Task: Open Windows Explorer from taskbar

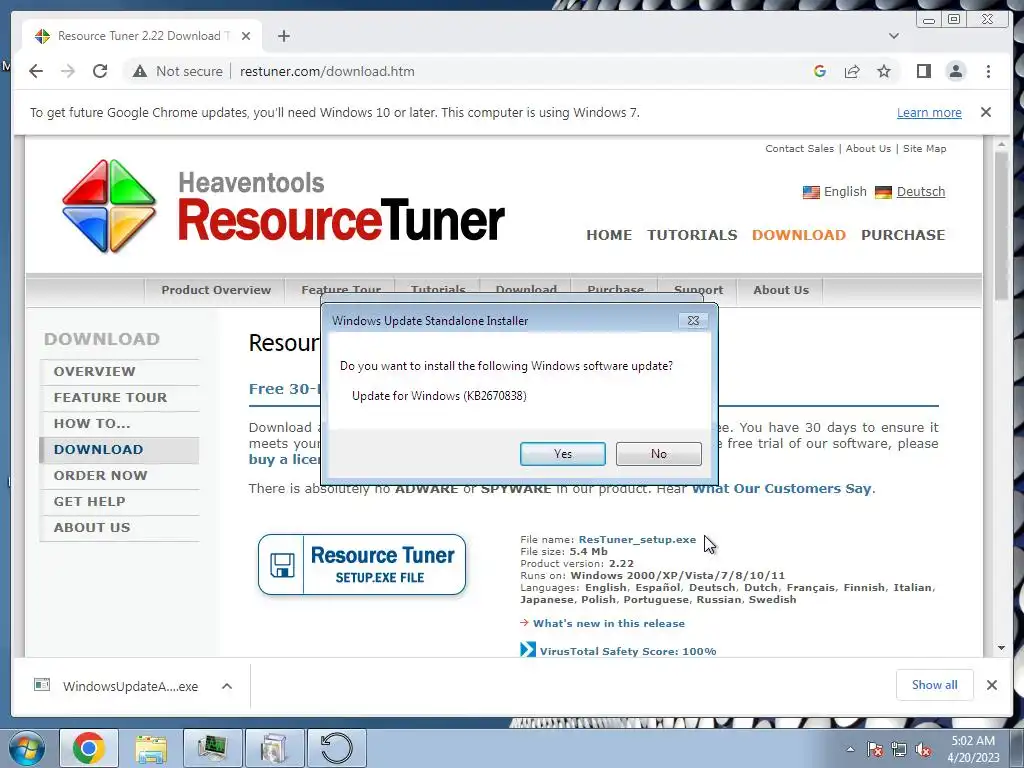Action: tap(151, 748)
